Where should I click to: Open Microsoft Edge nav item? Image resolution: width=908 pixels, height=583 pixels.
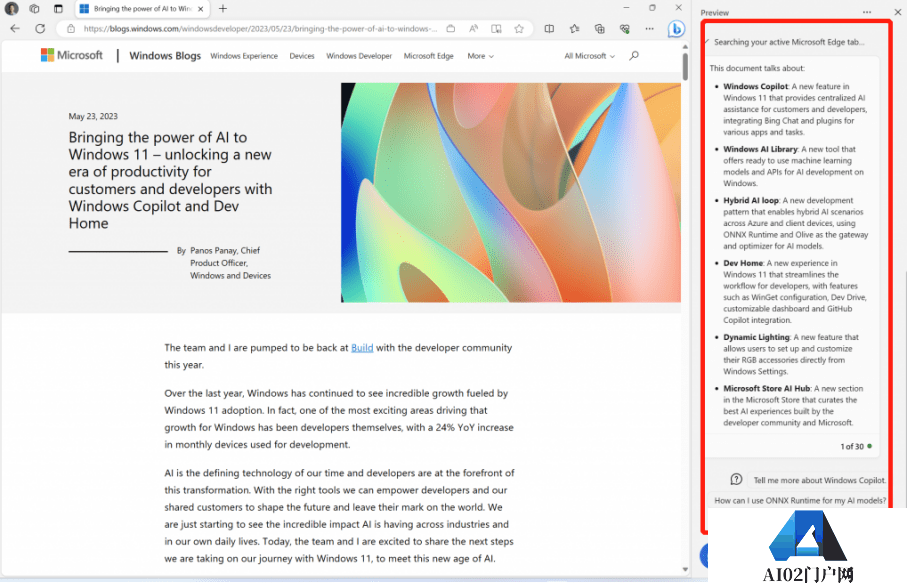429,56
